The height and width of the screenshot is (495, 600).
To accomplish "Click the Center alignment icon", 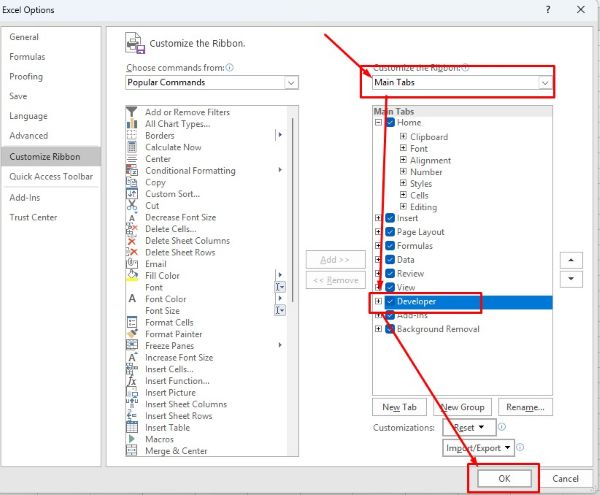I will tap(132, 159).
